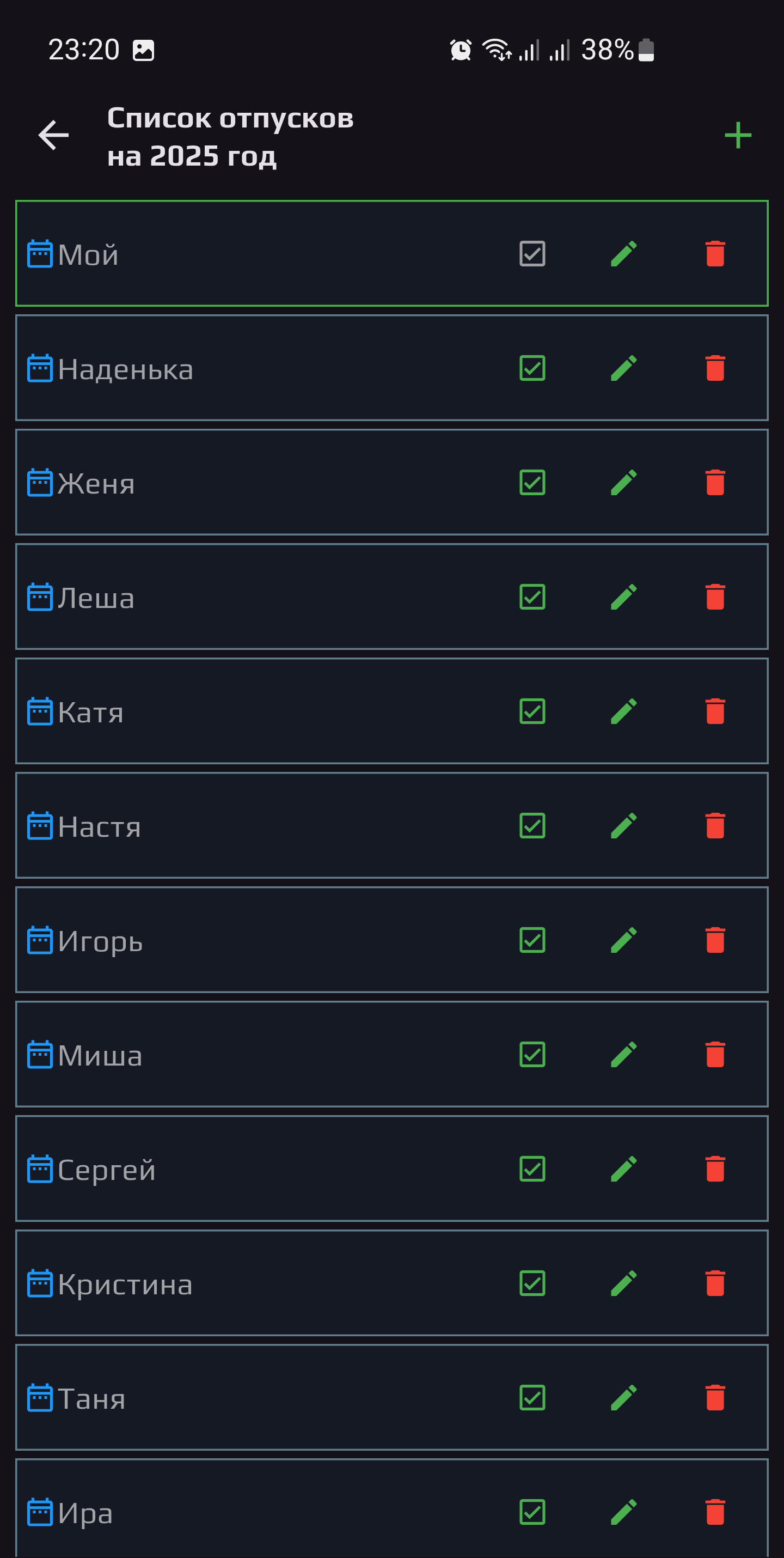Click the pencil icon for Леша
Image resolution: width=784 pixels, height=1558 pixels.
(x=624, y=597)
